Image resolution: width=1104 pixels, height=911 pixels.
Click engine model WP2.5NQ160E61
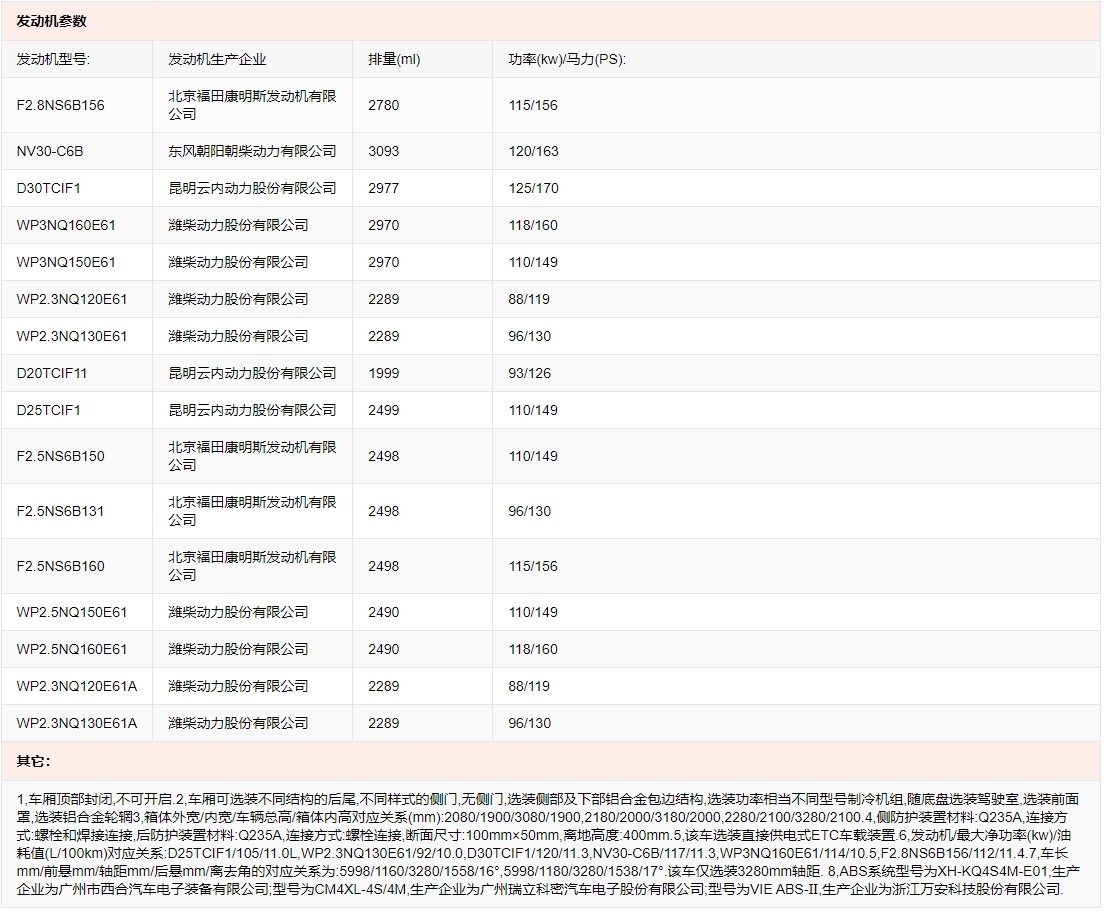[x=72, y=649]
